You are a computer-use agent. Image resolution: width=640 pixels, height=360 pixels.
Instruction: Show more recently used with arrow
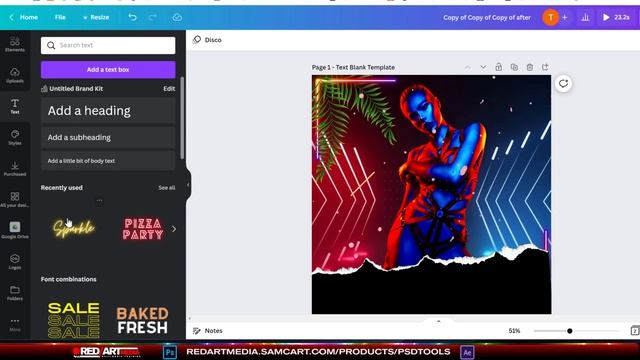[x=174, y=229]
